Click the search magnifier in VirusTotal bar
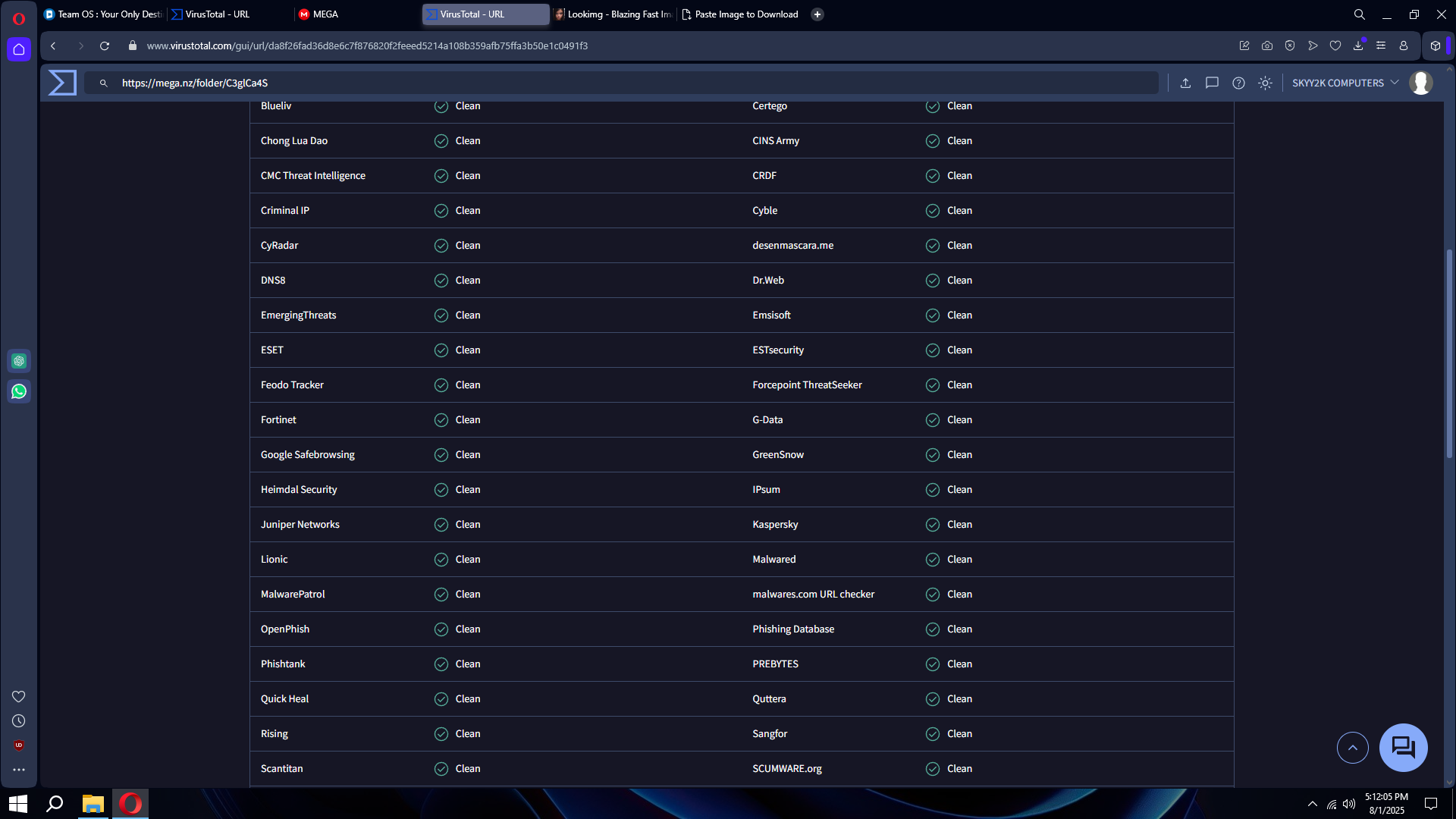The height and width of the screenshot is (819, 1456). [x=104, y=83]
